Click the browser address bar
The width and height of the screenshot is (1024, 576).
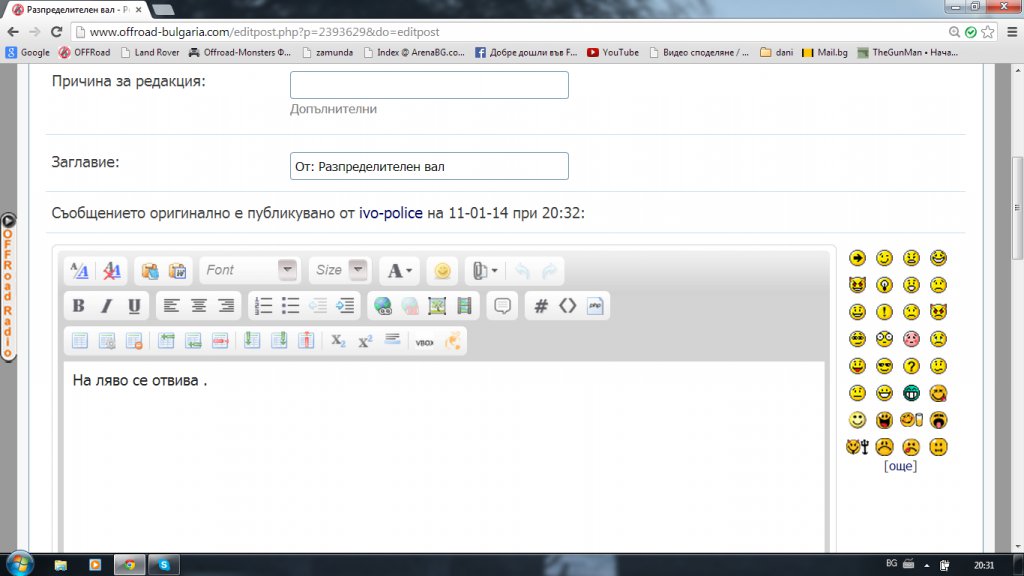click(509, 32)
